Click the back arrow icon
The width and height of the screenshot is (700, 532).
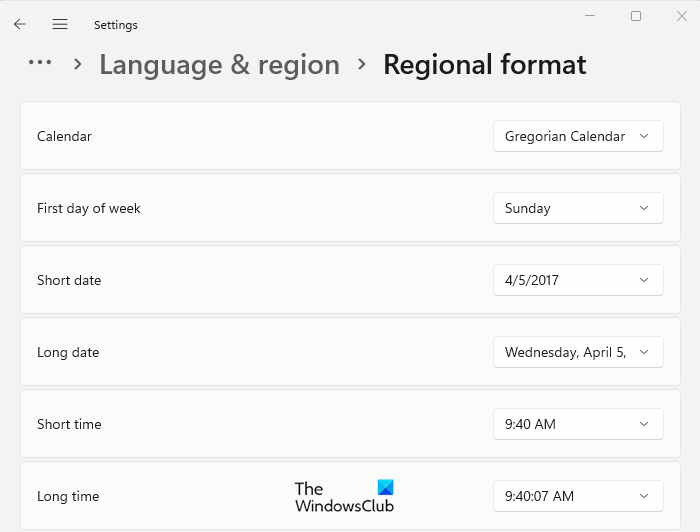(20, 24)
